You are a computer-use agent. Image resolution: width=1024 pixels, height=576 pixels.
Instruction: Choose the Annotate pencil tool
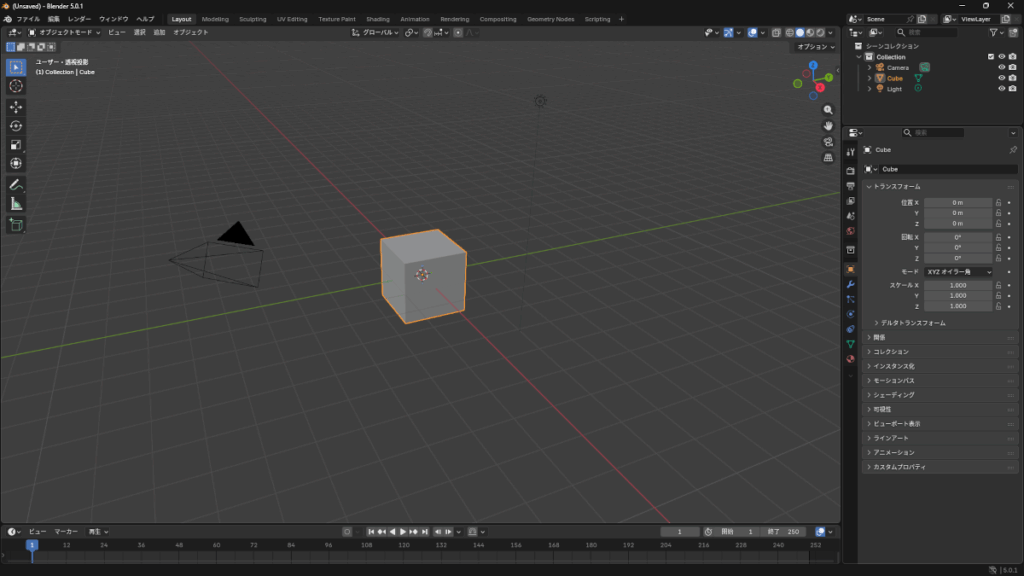click(x=16, y=185)
